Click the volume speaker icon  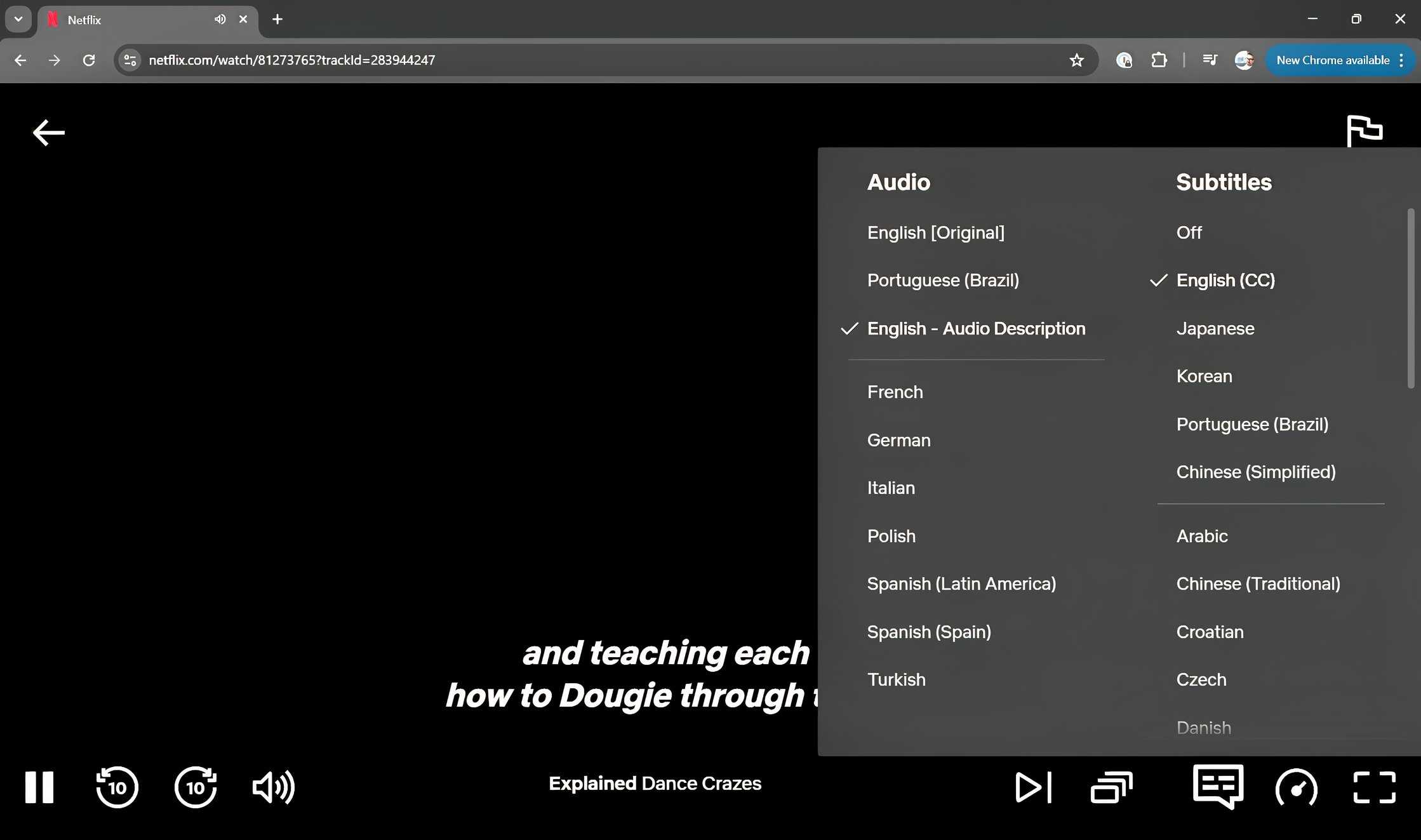274,787
